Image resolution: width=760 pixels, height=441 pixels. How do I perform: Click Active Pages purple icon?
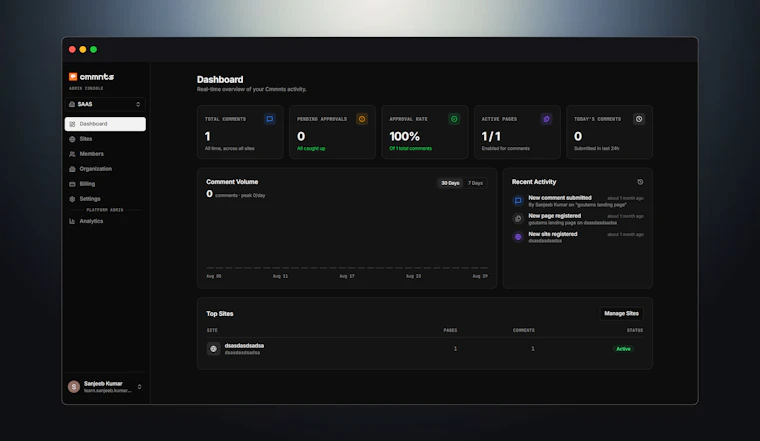[x=546, y=119]
